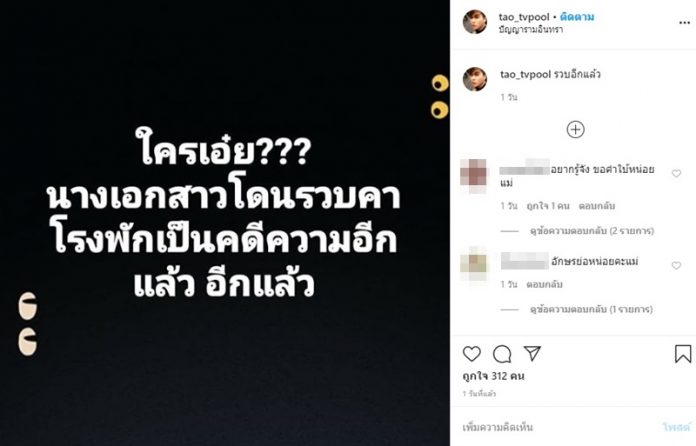696x446 pixels.
Task: Open tao_tvpool username in header
Action: pos(524,17)
